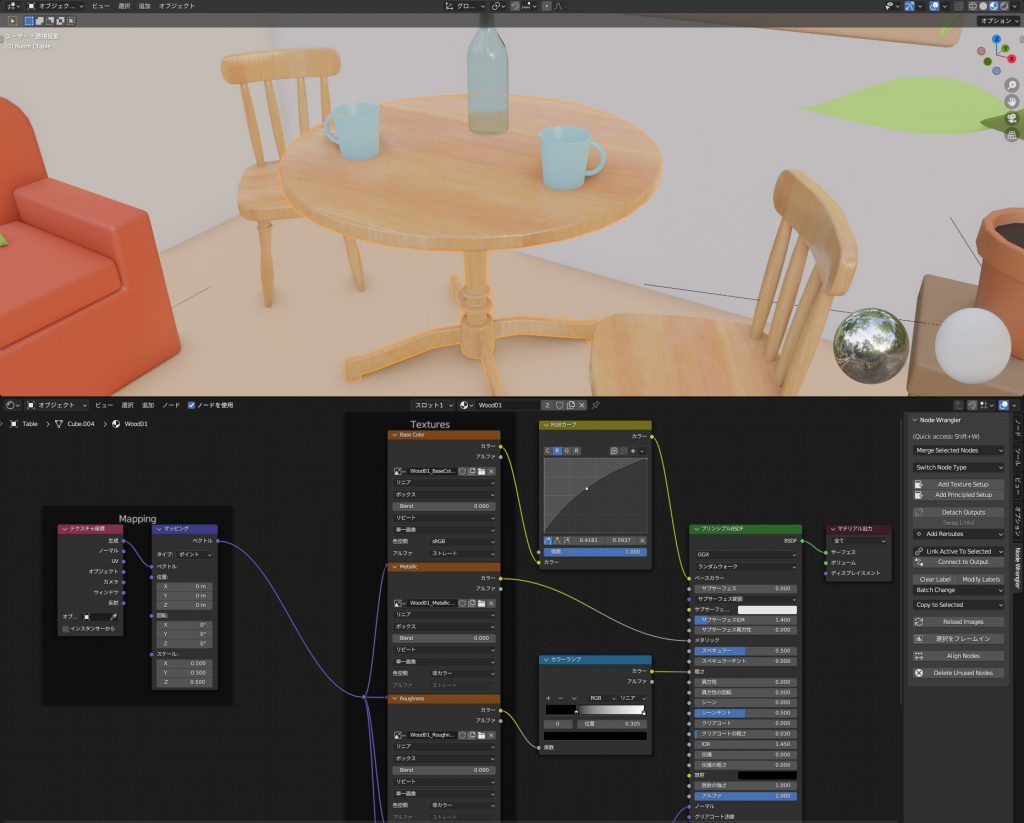Image resolution: width=1024 pixels, height=823 pixels.
Task: Click the zoom view magnifier icon in viewport
Action: click(1011, 85)
